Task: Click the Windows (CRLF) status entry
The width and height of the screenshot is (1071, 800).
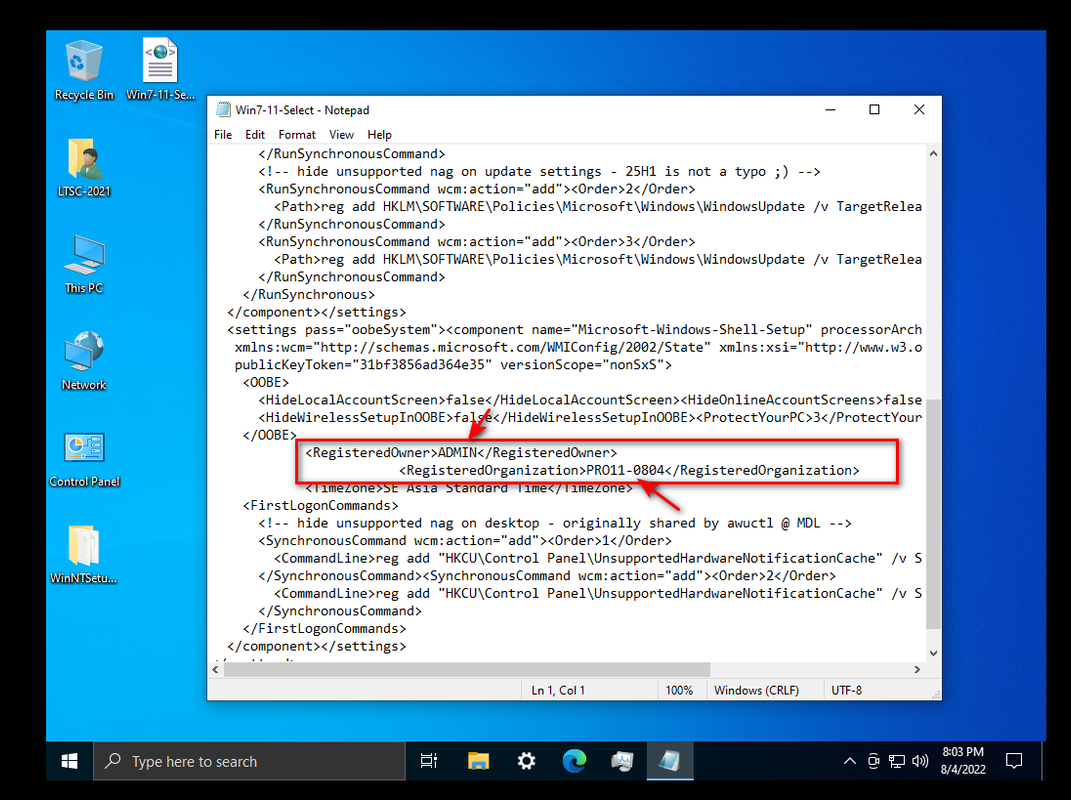Action: click(756, 690)
